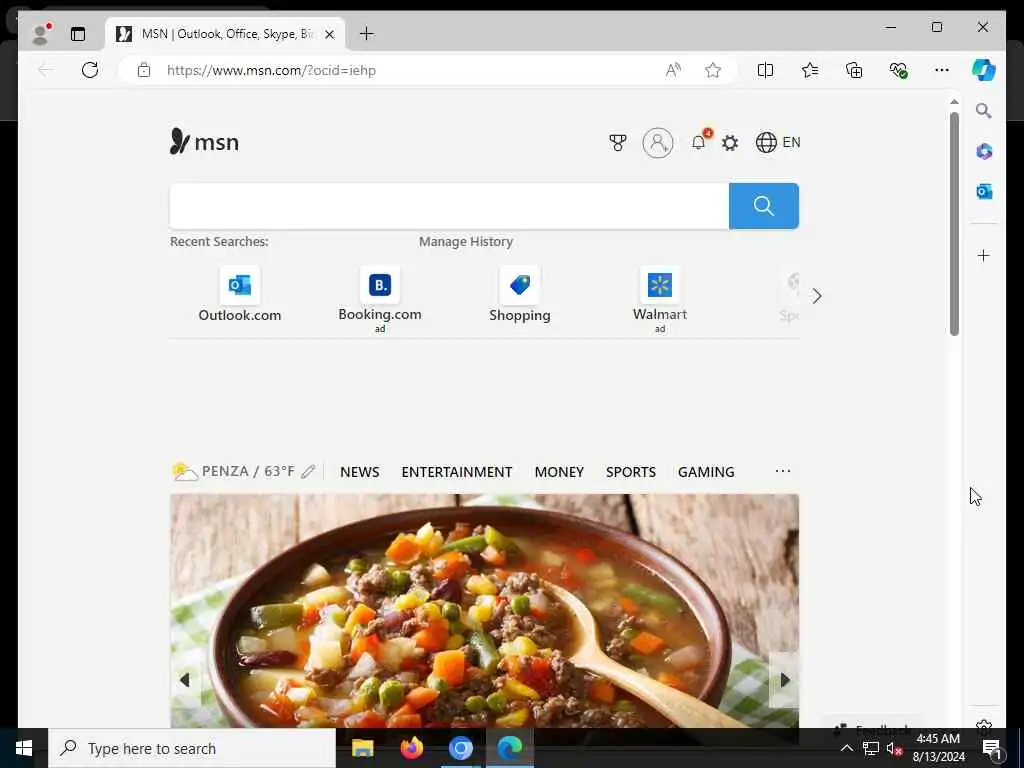Expand more categories ellipsis
Screen dimensions: 1024x768
(x=782, y=471)
